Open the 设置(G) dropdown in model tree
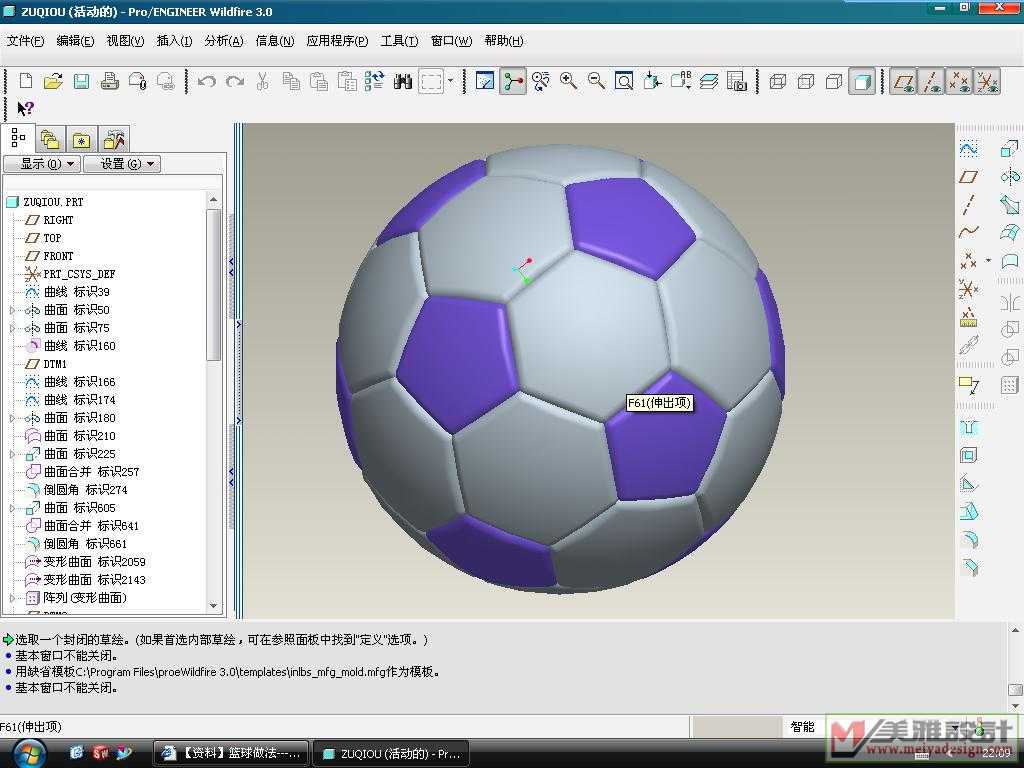1024x768 pixels. (x=122, y=163)
